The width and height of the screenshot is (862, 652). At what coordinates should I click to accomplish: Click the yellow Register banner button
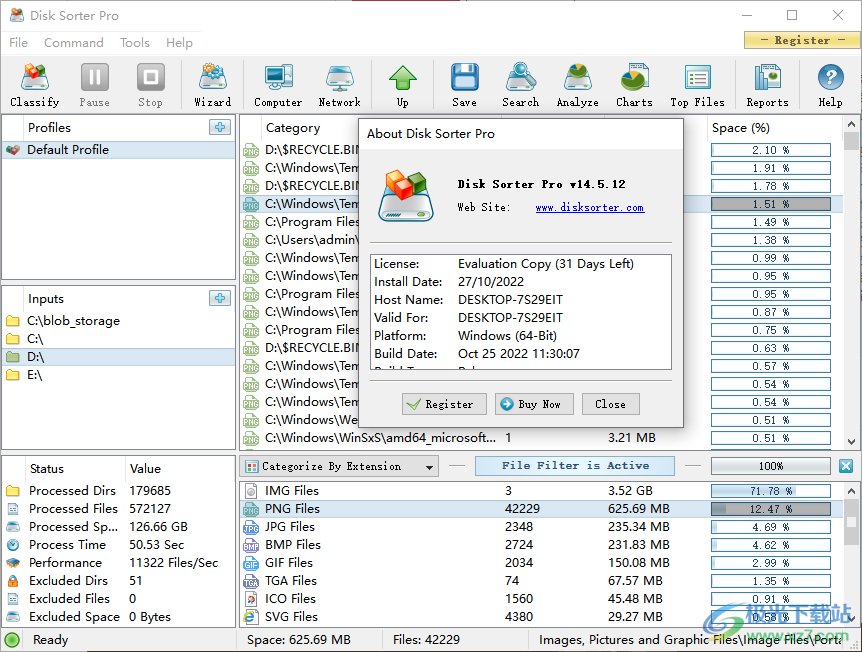(x=802, y=40)
